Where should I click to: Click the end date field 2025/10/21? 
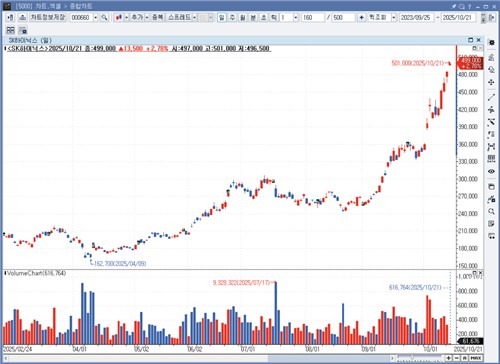coord(459,17)
